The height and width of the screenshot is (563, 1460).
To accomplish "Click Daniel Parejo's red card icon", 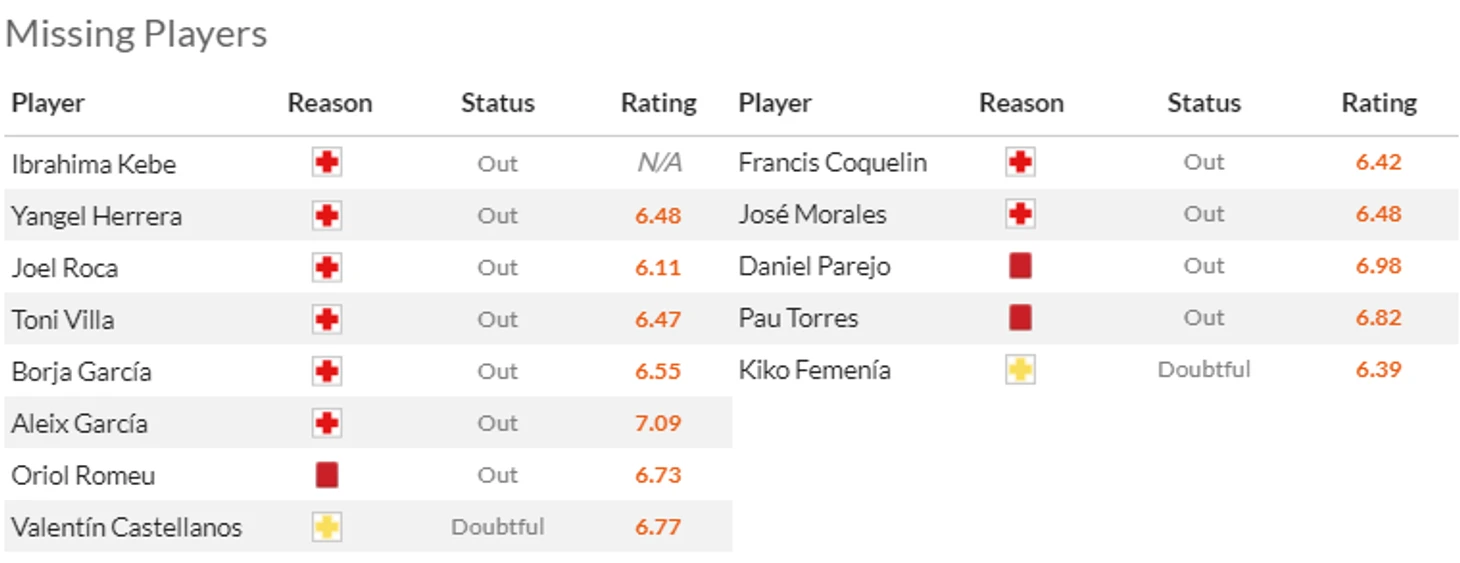I will click(x=1020, y=266).
